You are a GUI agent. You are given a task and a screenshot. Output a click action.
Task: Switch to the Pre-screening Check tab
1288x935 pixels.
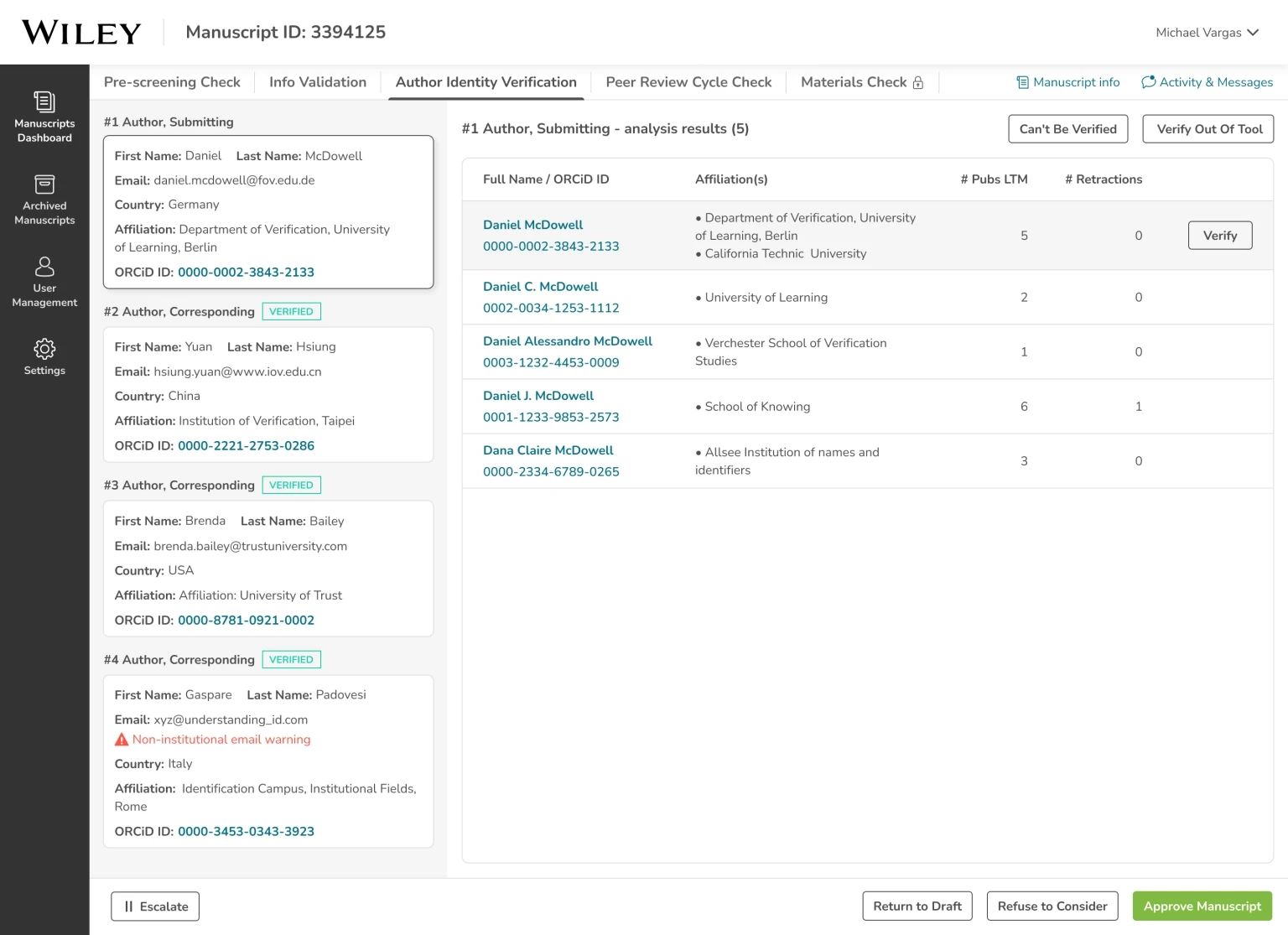[x=172, y=82]
